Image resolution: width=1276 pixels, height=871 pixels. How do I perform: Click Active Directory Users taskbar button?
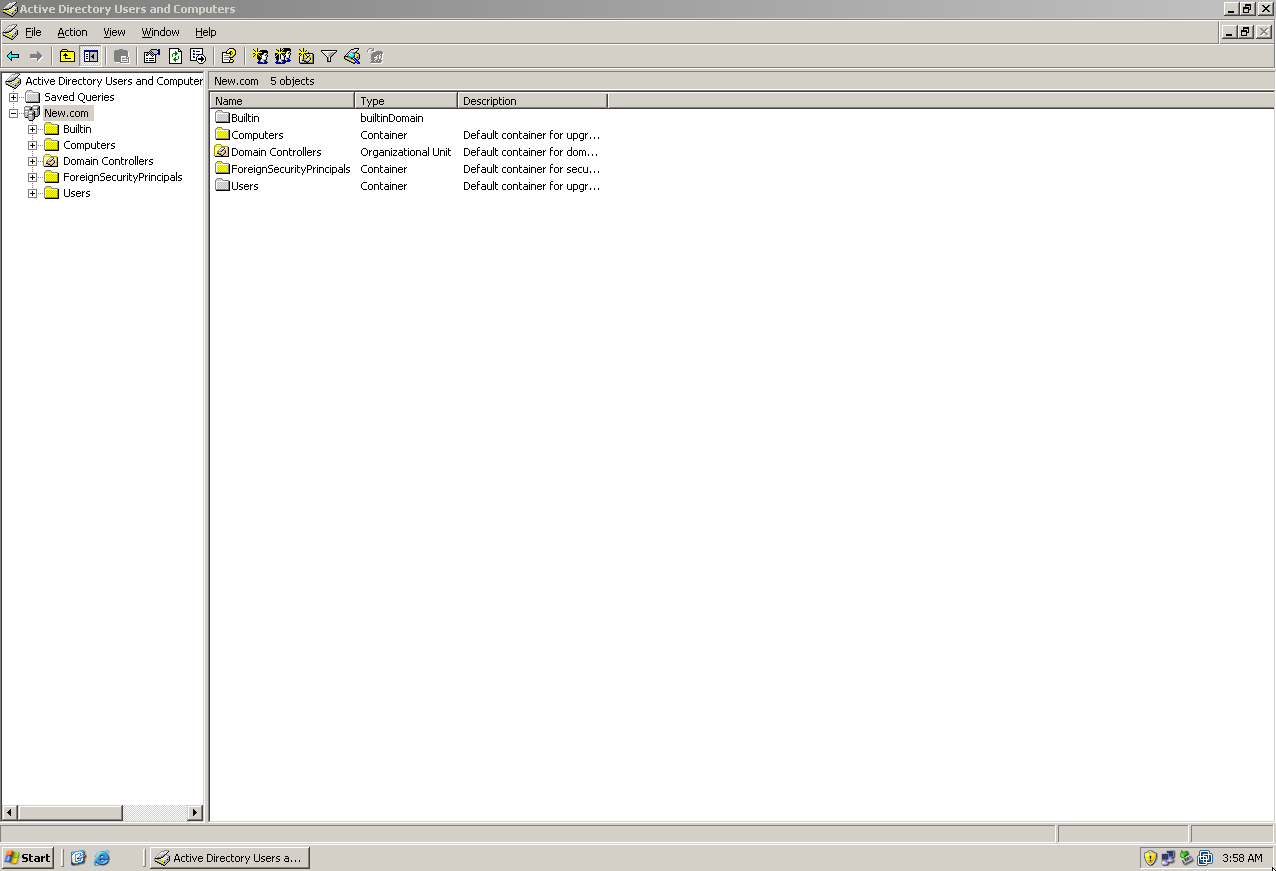click(x=229, y=858)
